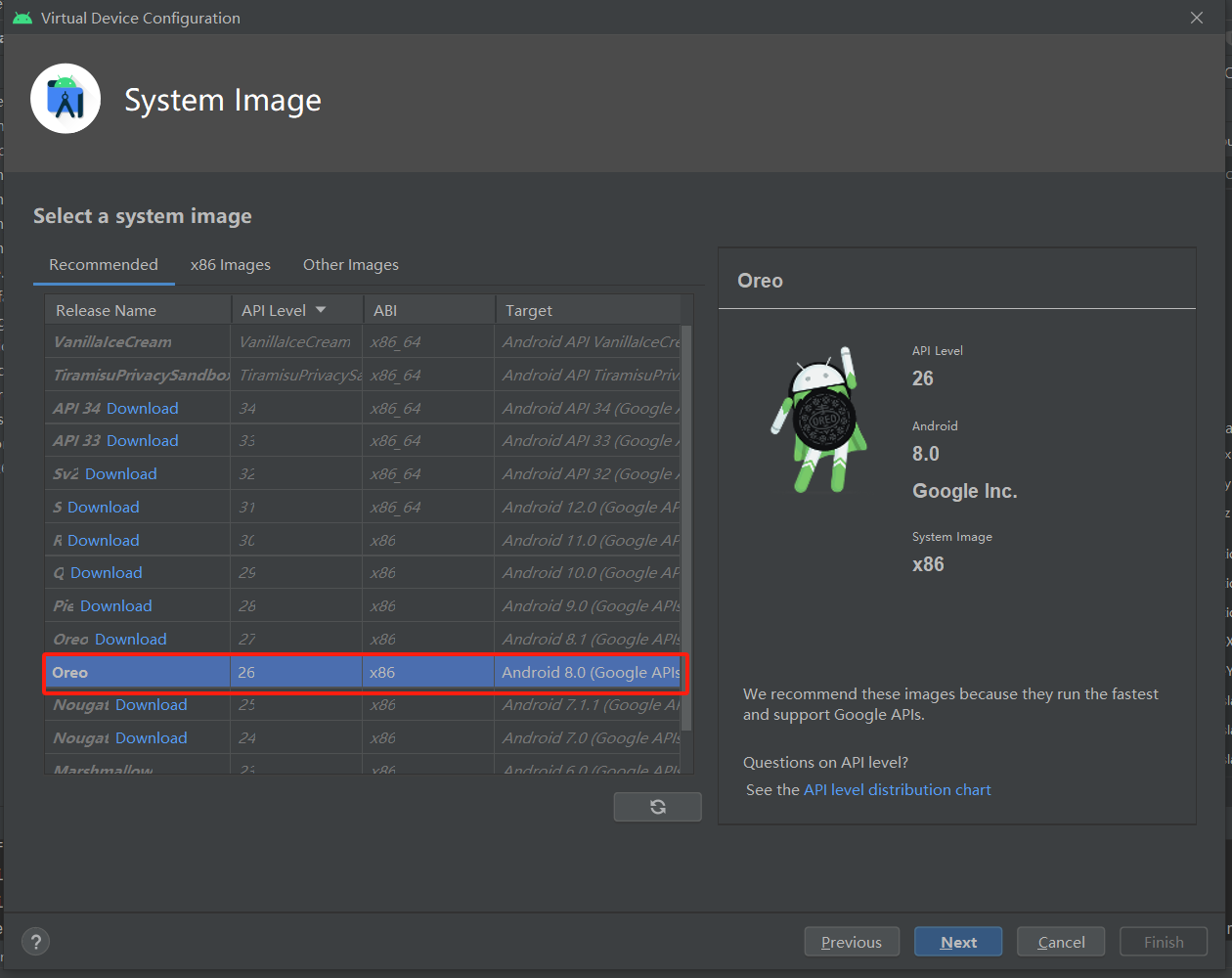Screen dimensions: 1232x978
Task: Click the x86 ABI cell in Oreo row
Action: click(429, 672)
